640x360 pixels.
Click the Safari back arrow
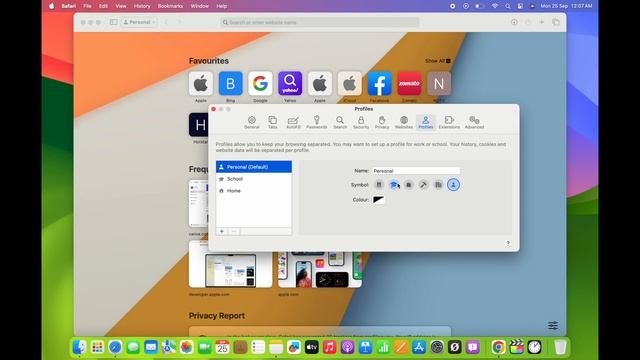(x=166, y=22)
